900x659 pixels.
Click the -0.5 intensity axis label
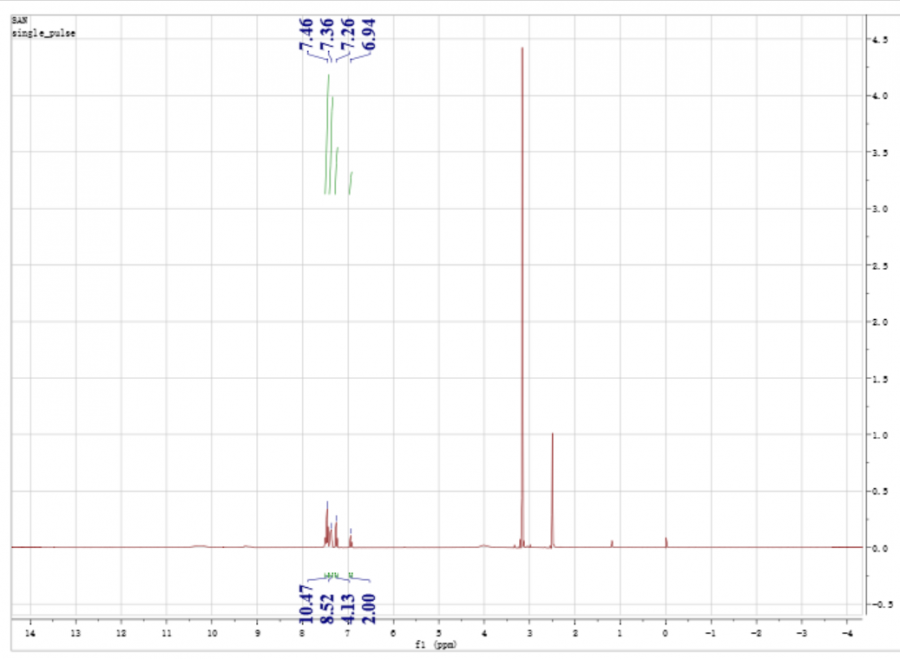880,604
